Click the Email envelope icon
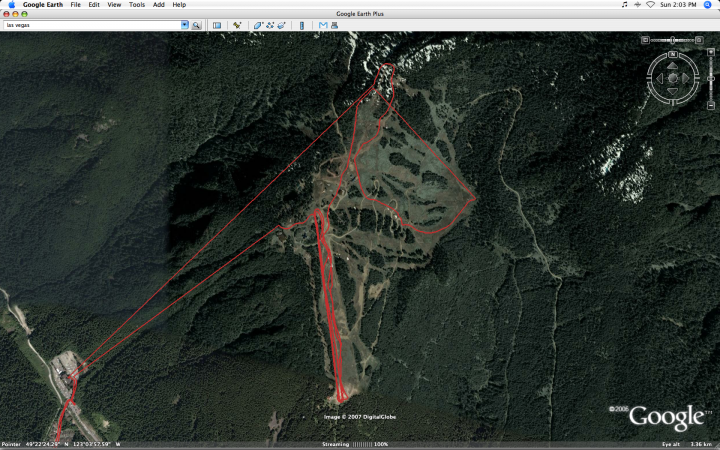720x450 pixels. [323, 25]
